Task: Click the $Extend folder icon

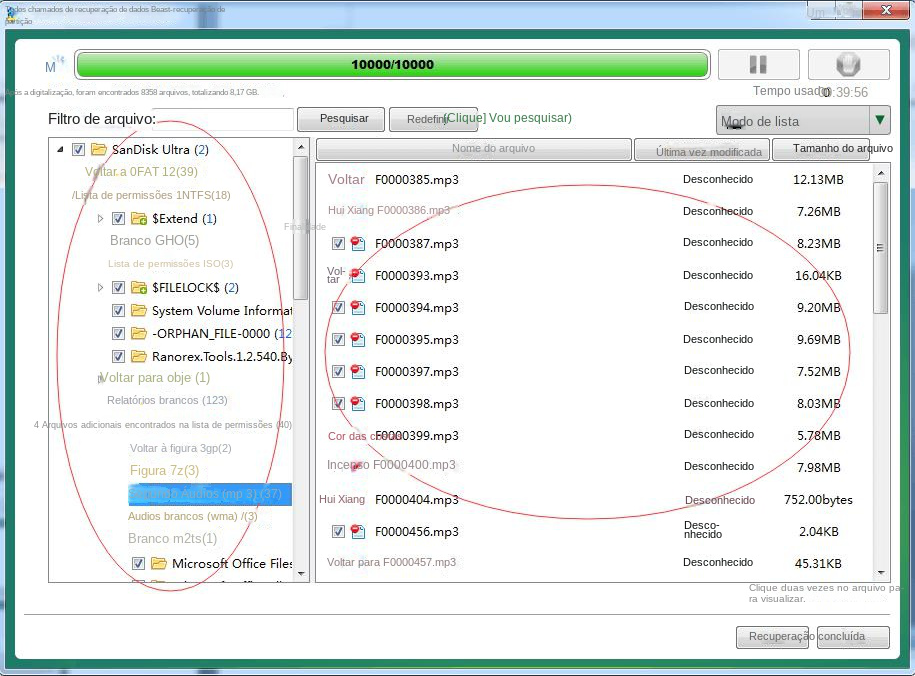Action: [139, 218]
